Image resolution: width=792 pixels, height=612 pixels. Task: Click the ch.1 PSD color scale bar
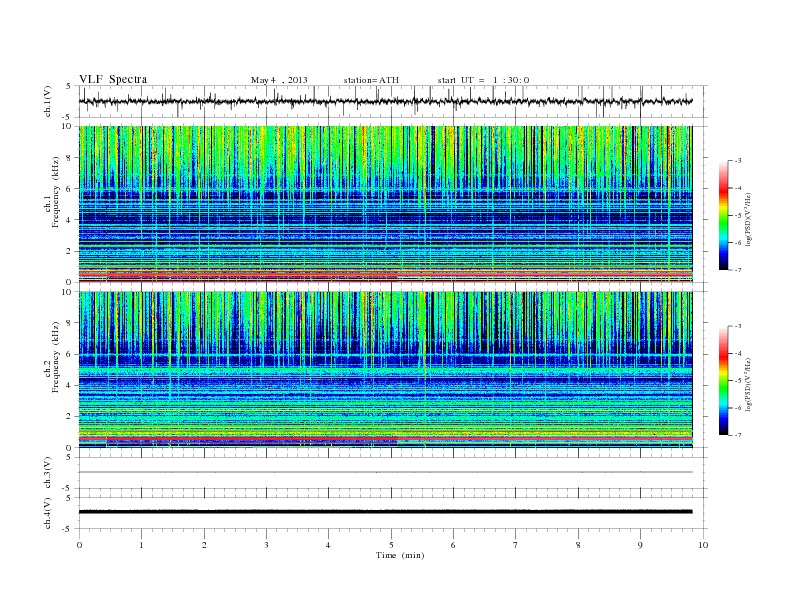723,215
